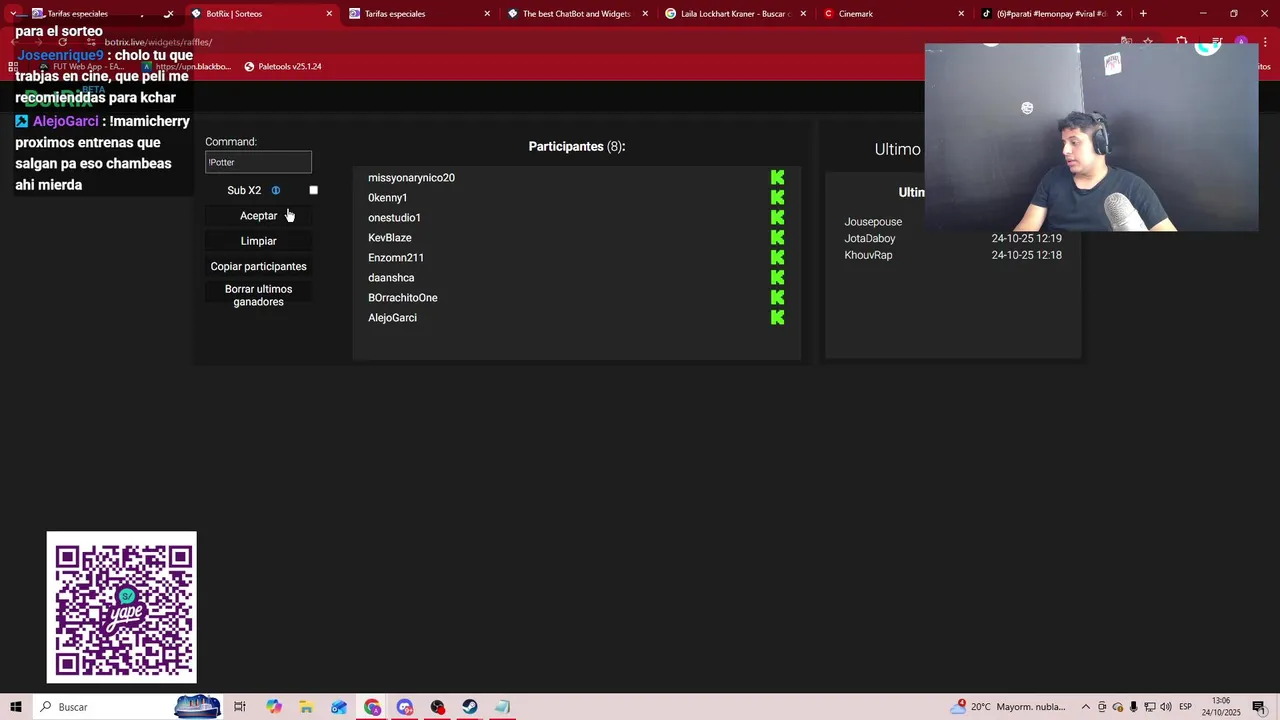Select participant Enzomn211
Image resolution: width=1280 pixels, height=720 pixels.
pyautogui.click(x=396, y=258)
